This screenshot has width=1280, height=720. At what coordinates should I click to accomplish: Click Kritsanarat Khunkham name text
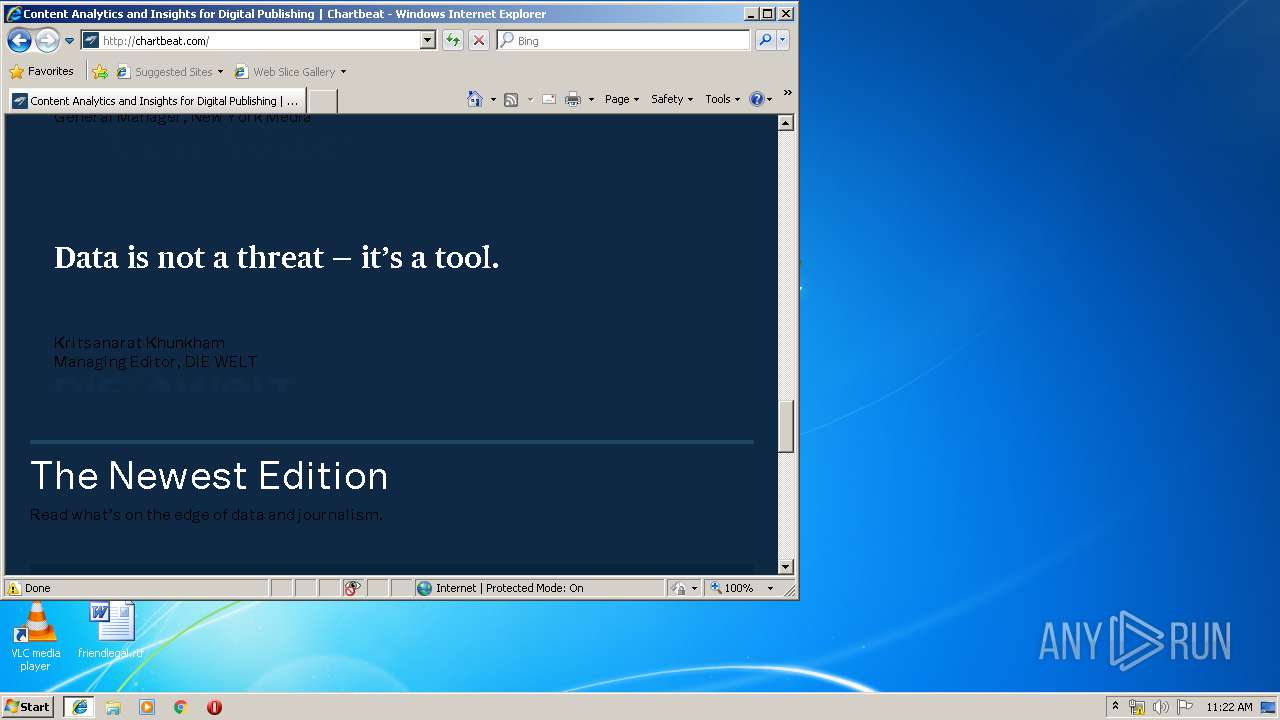click(139, 343)
